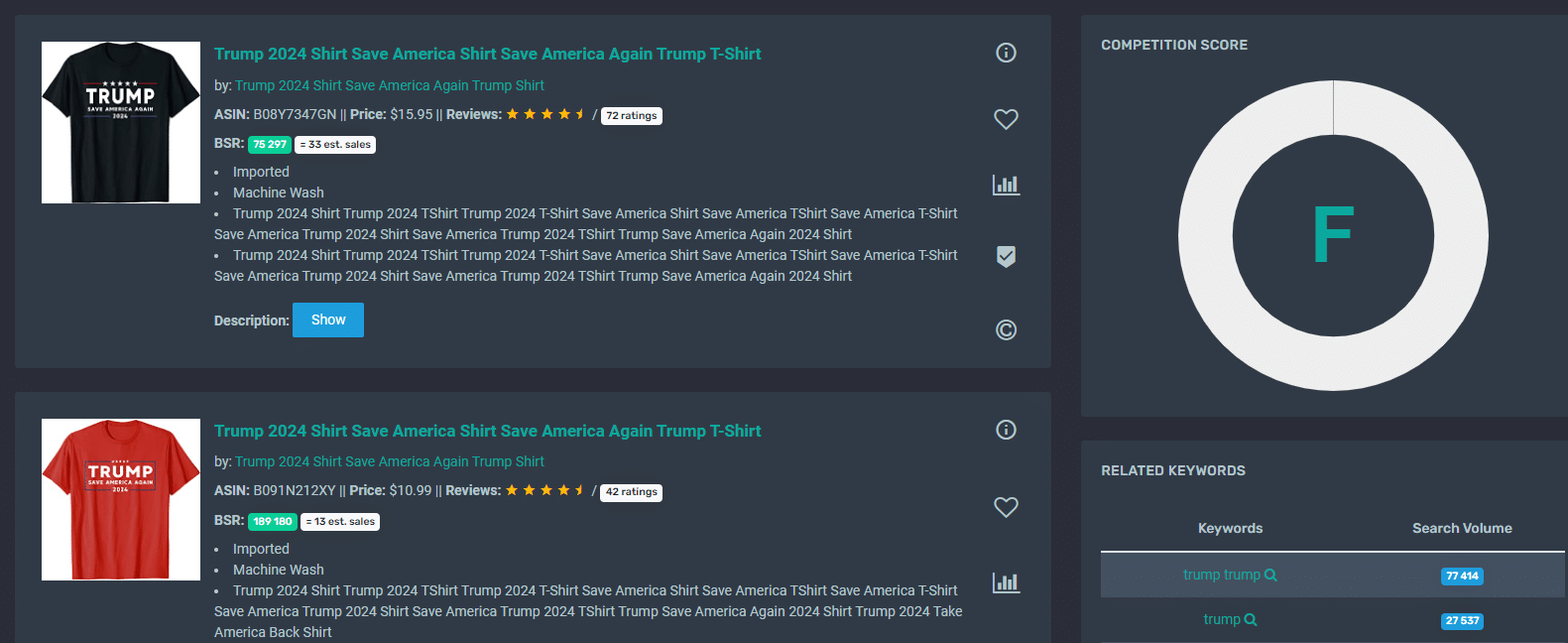Click the info icon on the black shirt listing
The width and height of the screenshot is (1568, 643).
(1006, 53)
